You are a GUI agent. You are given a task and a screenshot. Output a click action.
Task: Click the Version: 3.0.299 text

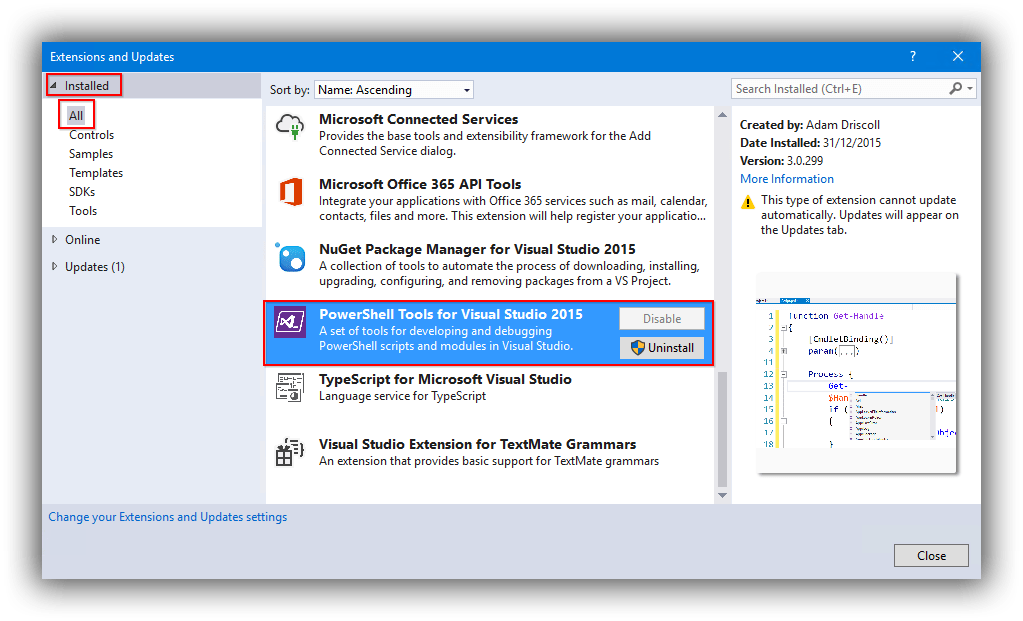pyautogui.click(x=782, y=160)
